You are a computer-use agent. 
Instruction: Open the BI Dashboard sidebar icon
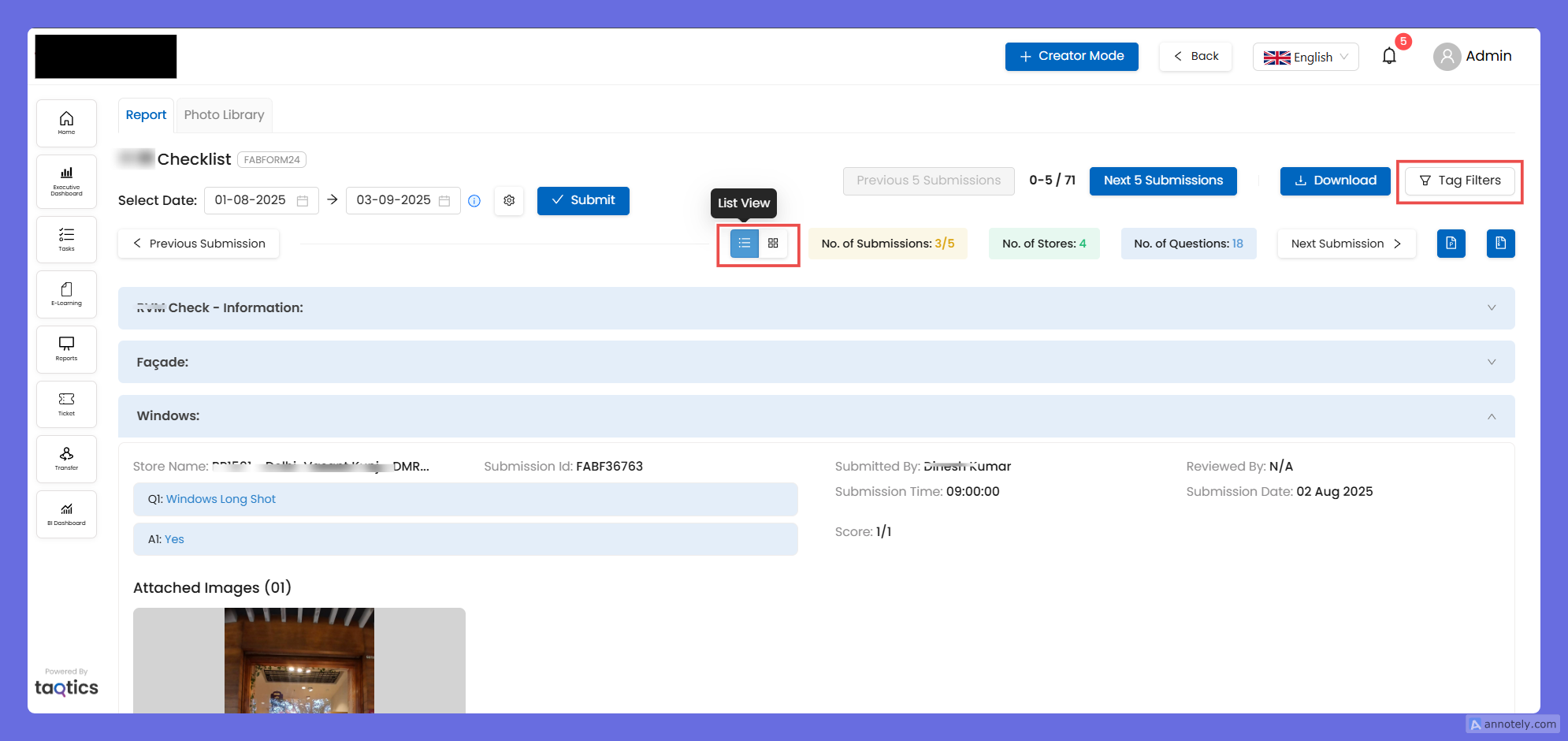pos(66,514)
